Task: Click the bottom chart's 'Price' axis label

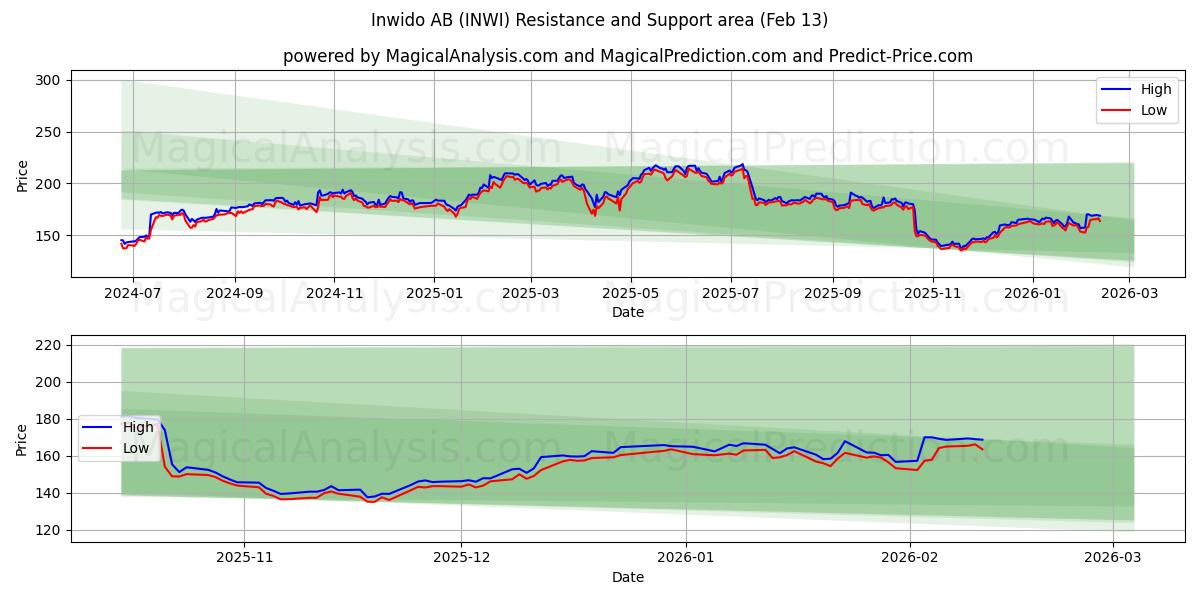Action: (x=23, y=440)
